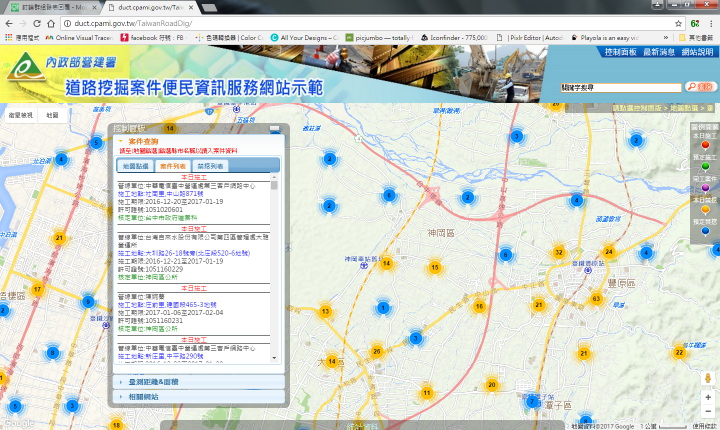Click permit number 1051160231
The image size is (720, 430).
[x=164, y=321]
